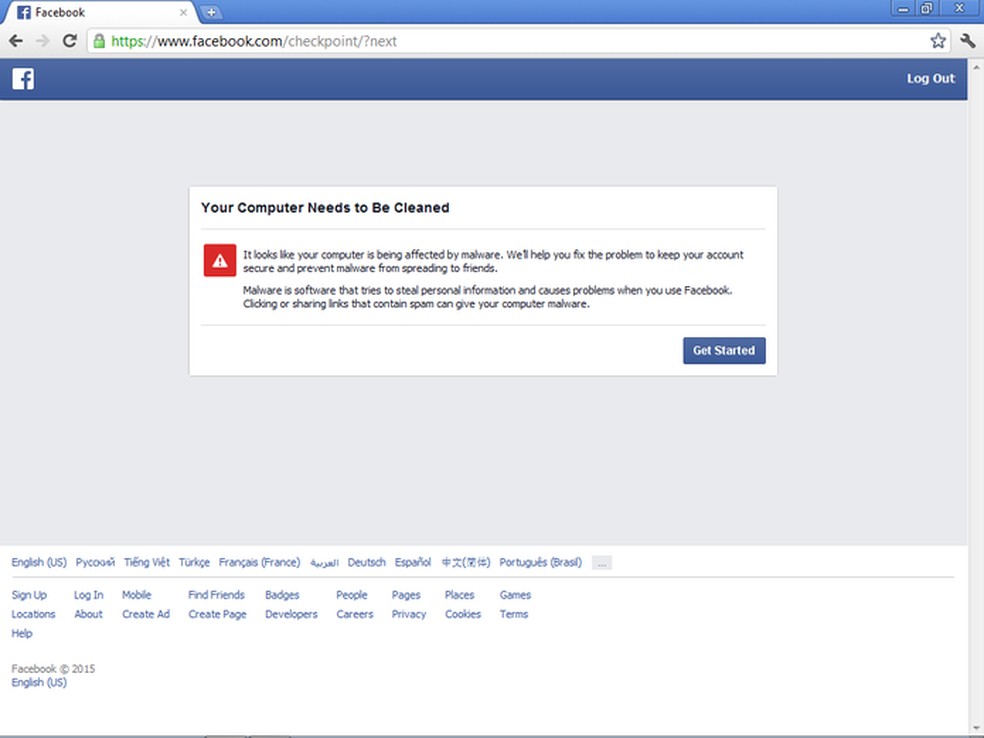Open the Privacy page from the footer

click(x=408, y=614)
